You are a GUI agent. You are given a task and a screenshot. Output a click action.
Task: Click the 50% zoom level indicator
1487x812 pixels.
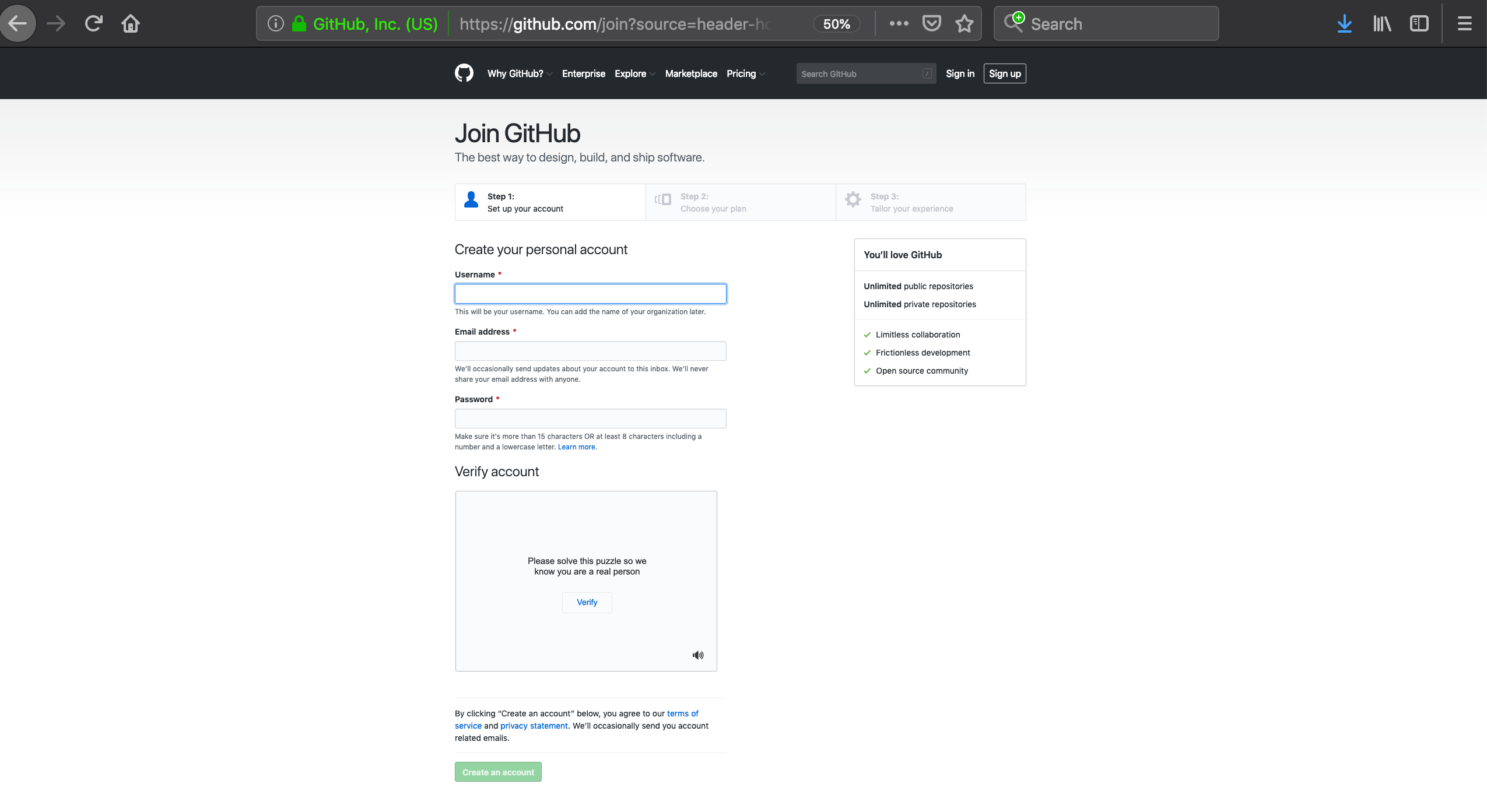pyautogui.click(x=836, y=24)
